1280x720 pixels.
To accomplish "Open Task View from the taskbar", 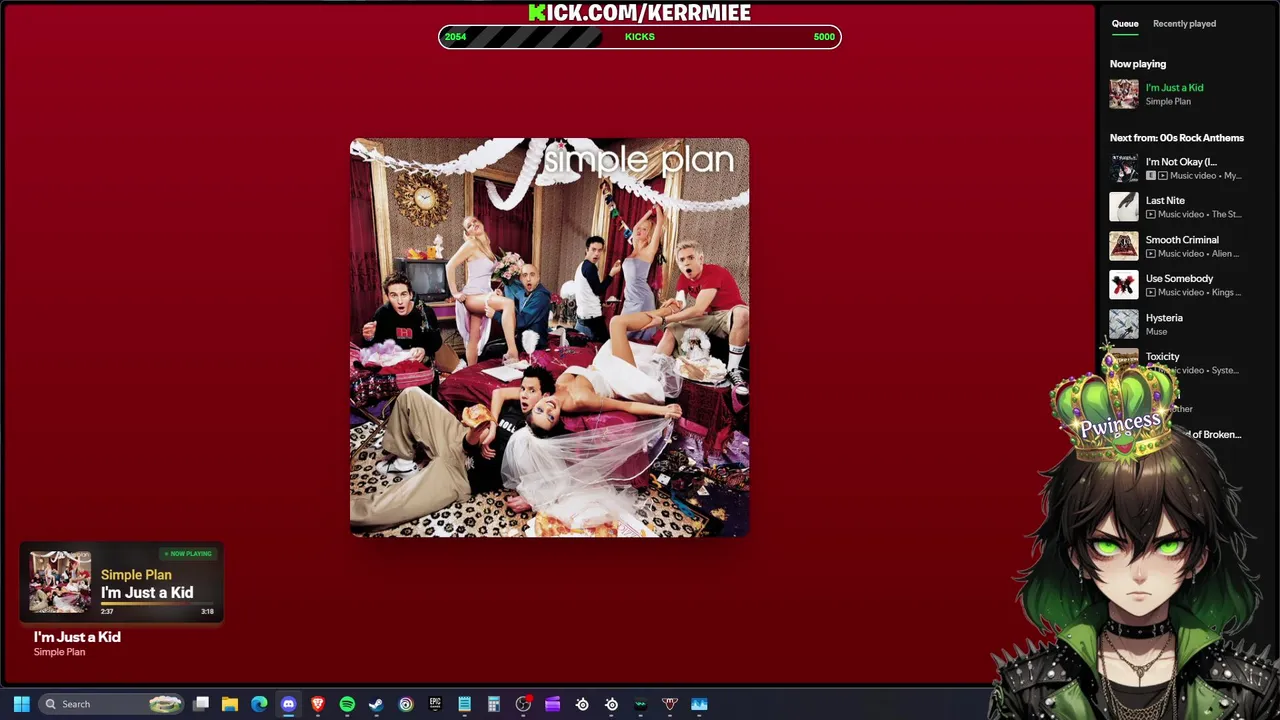I will [201, 704].
